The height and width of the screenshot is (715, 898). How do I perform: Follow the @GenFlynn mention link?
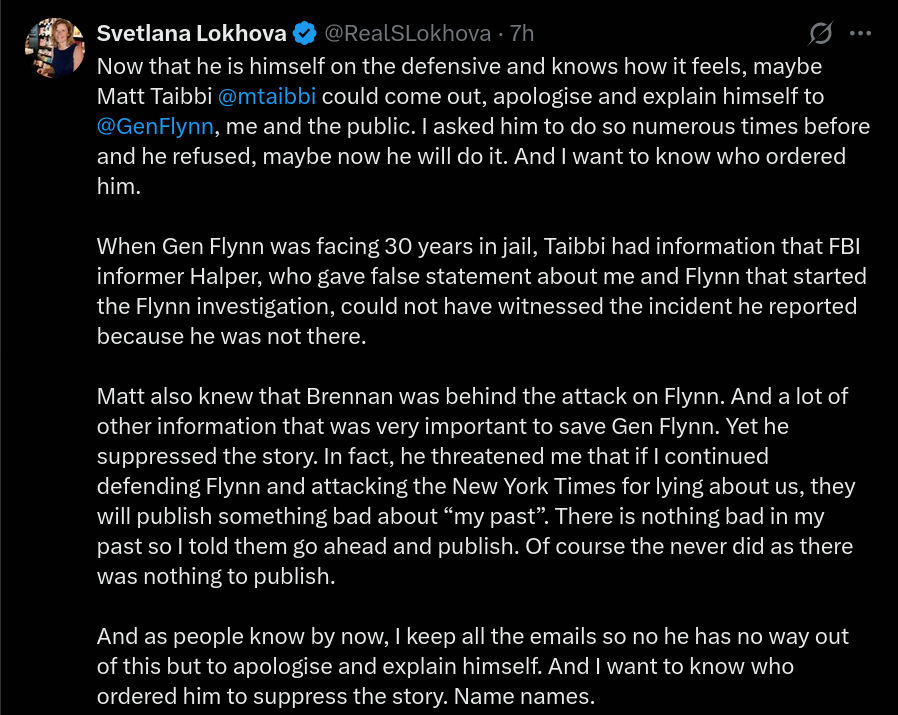pyautogui.click(x=155, y=126)
